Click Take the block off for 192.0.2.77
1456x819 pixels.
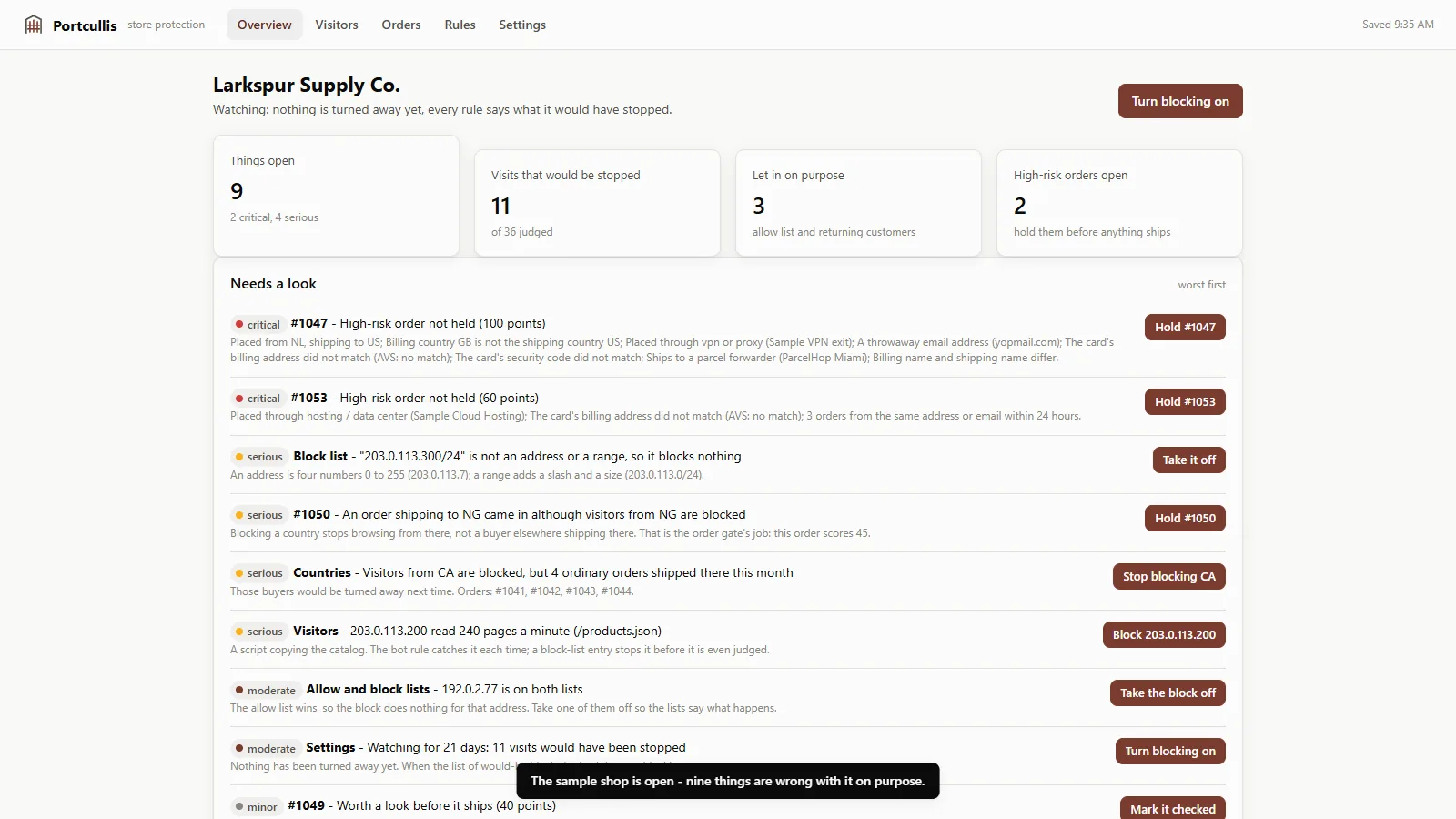[1168, 693]
